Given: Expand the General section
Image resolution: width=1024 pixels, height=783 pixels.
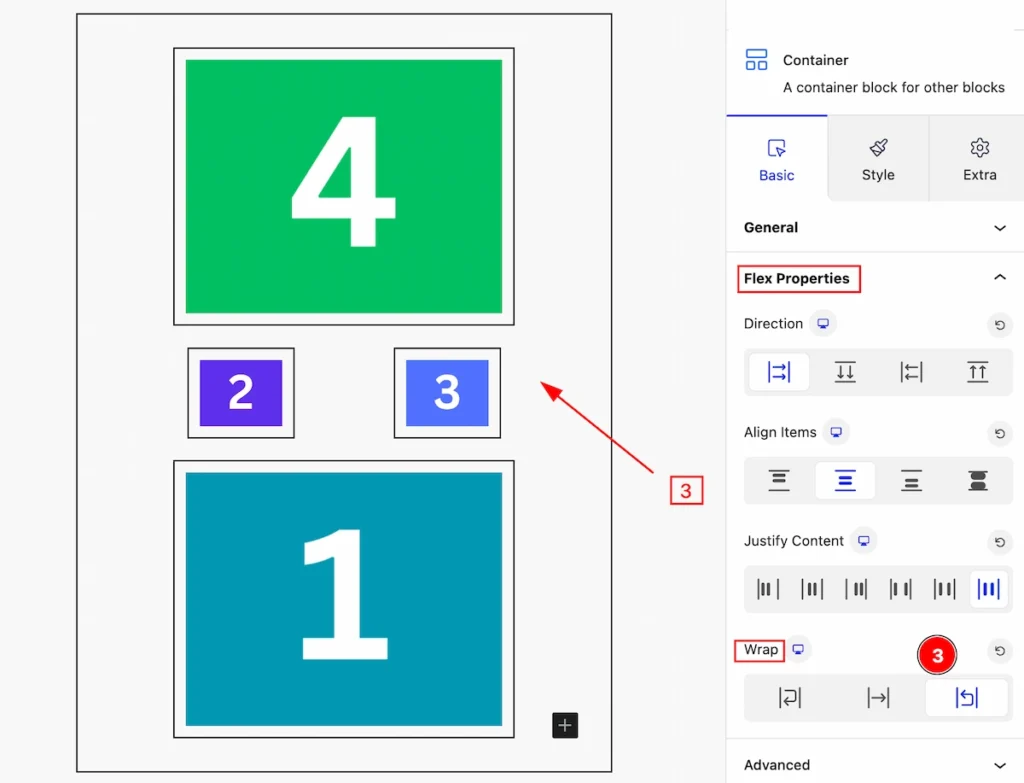Looking at the screenshot, I should click(x=874, y=227).
